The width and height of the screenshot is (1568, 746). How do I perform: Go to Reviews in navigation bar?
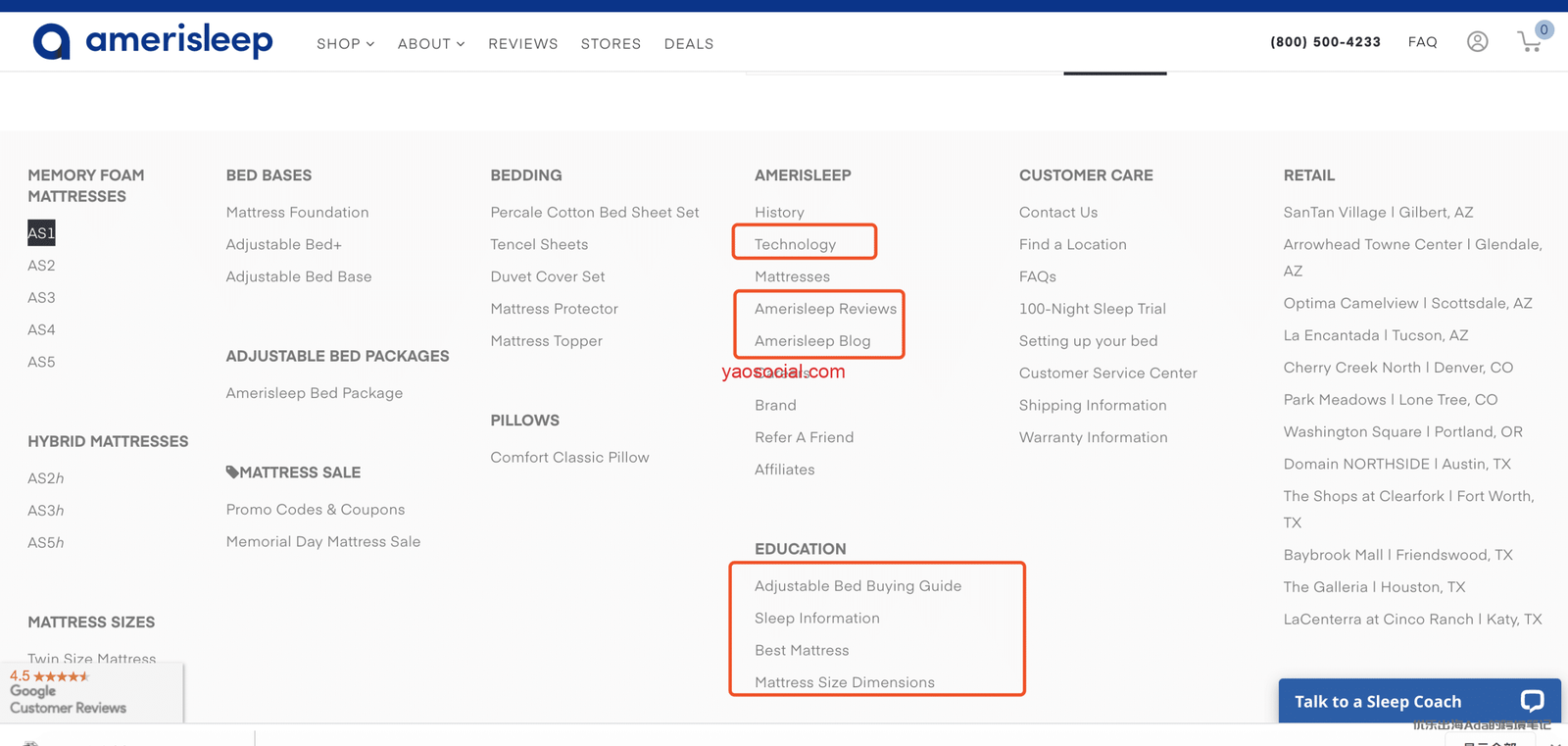point(522,44)
